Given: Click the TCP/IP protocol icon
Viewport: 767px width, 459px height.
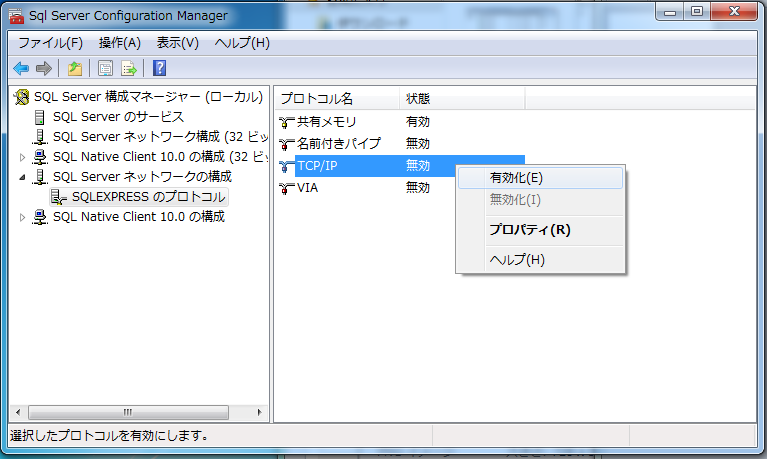Looking at the screenshot, I should click(x=287, y=166).
